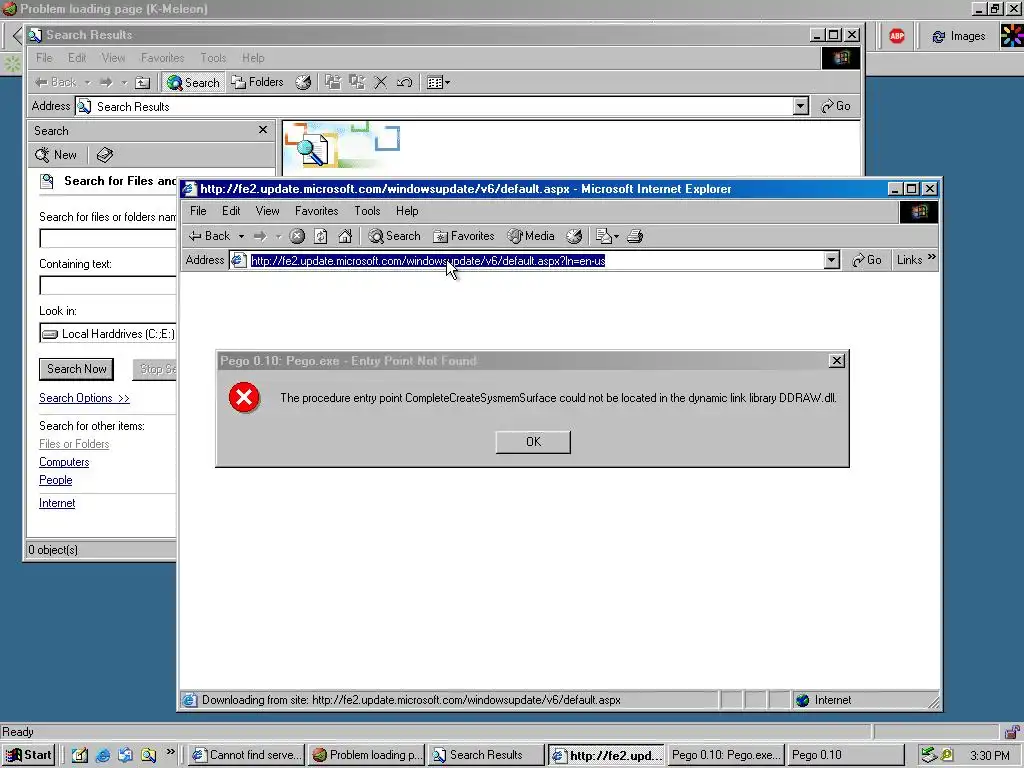Click the Home icon in Internet Explorer

(345, 236)
